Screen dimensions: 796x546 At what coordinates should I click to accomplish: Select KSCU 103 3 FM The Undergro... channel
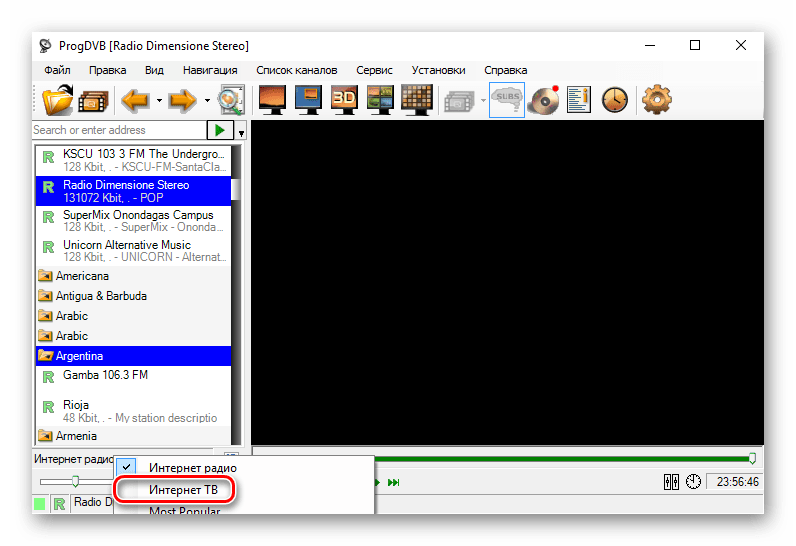pyautogui.click(x=134, y=160)
